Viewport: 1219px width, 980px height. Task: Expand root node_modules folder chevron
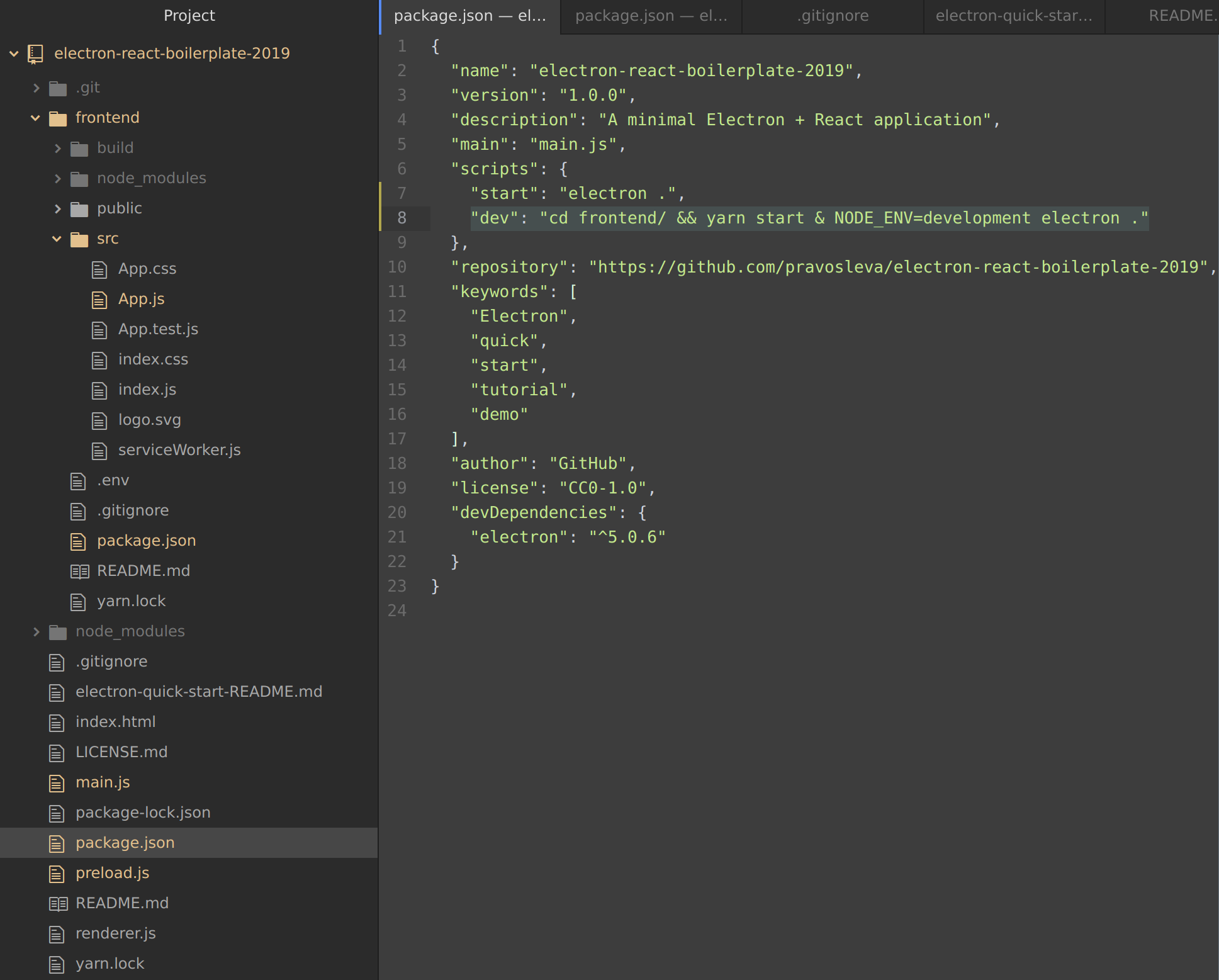(36, 631)
